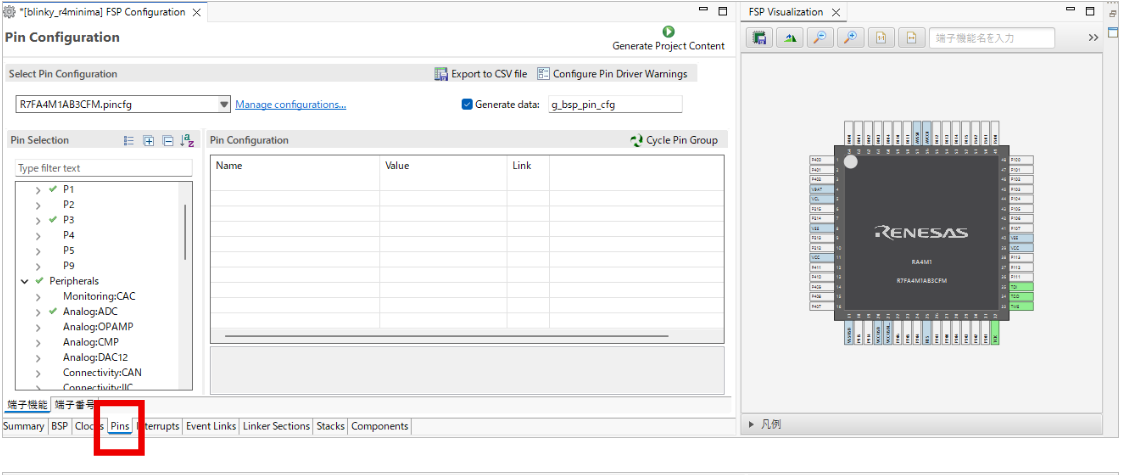This screenshot has width=1123, height=475.
Task: Collapse the Peripherals tree node
Action: 25,281
